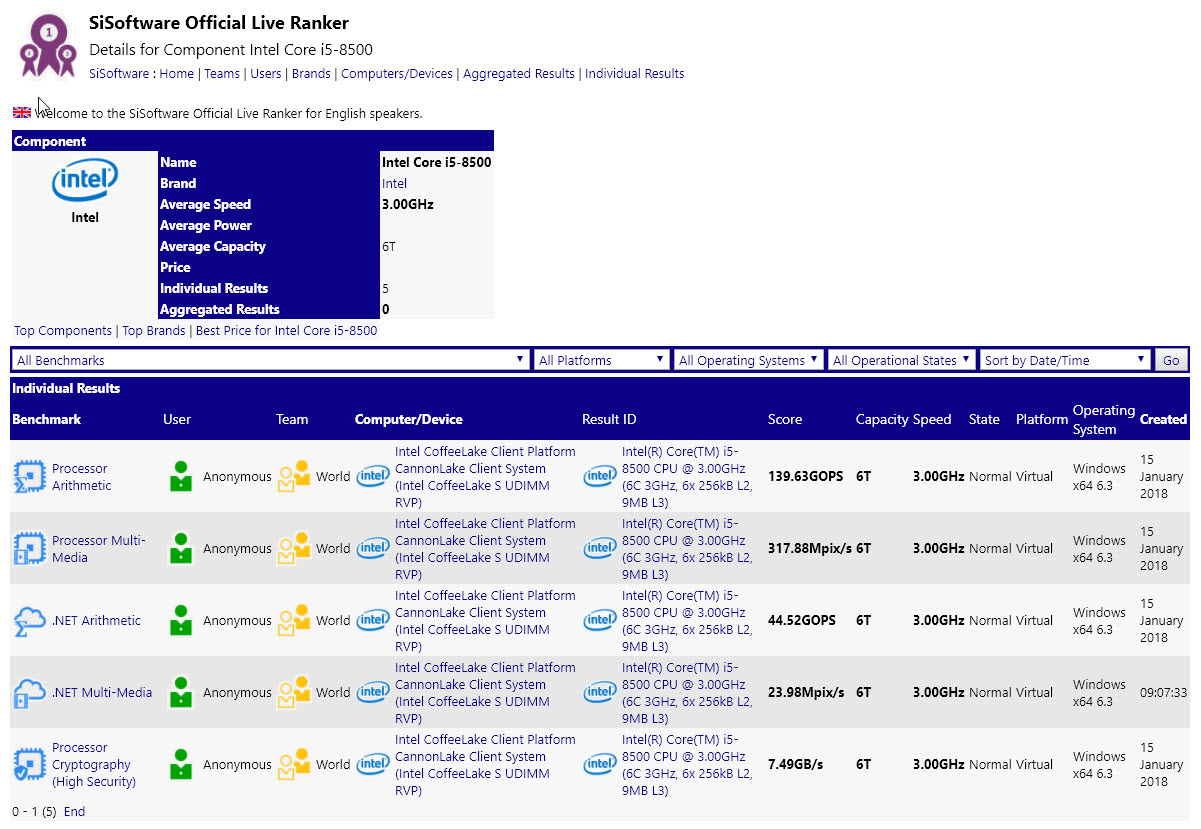This screenshot has height=829, width=1201.
Task: Click the End pagination link
Action: tap(74, 812)
